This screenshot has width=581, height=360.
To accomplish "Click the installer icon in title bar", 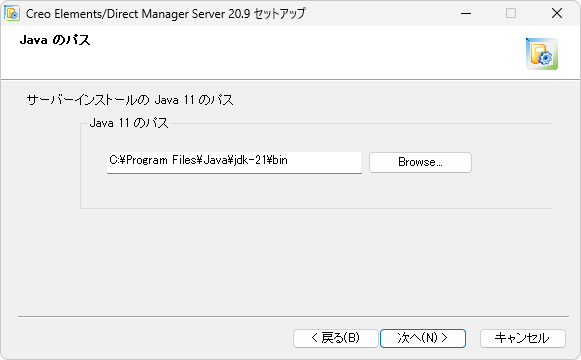I will point(12,13).
